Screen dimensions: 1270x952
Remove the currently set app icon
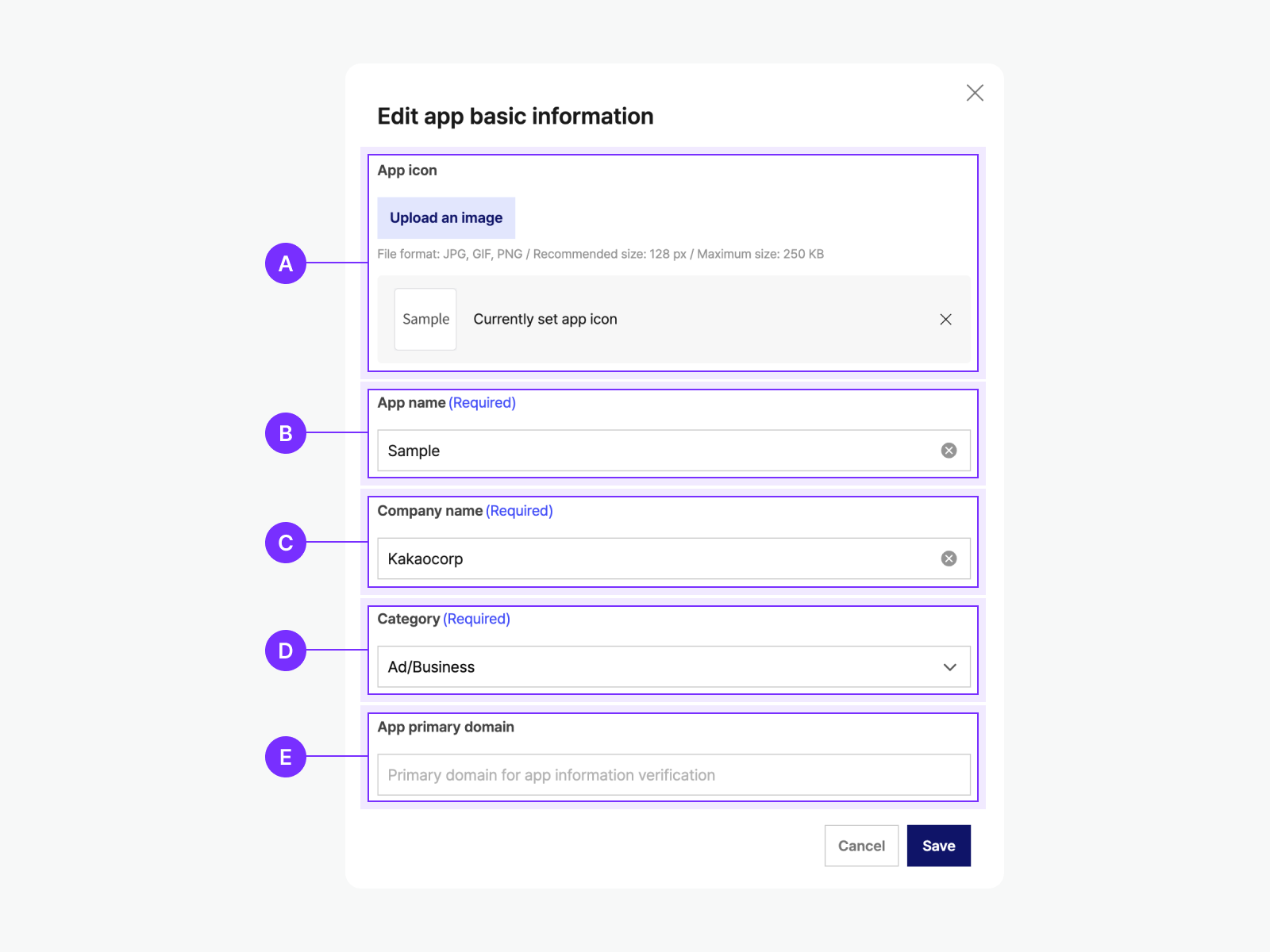point(945,320)
